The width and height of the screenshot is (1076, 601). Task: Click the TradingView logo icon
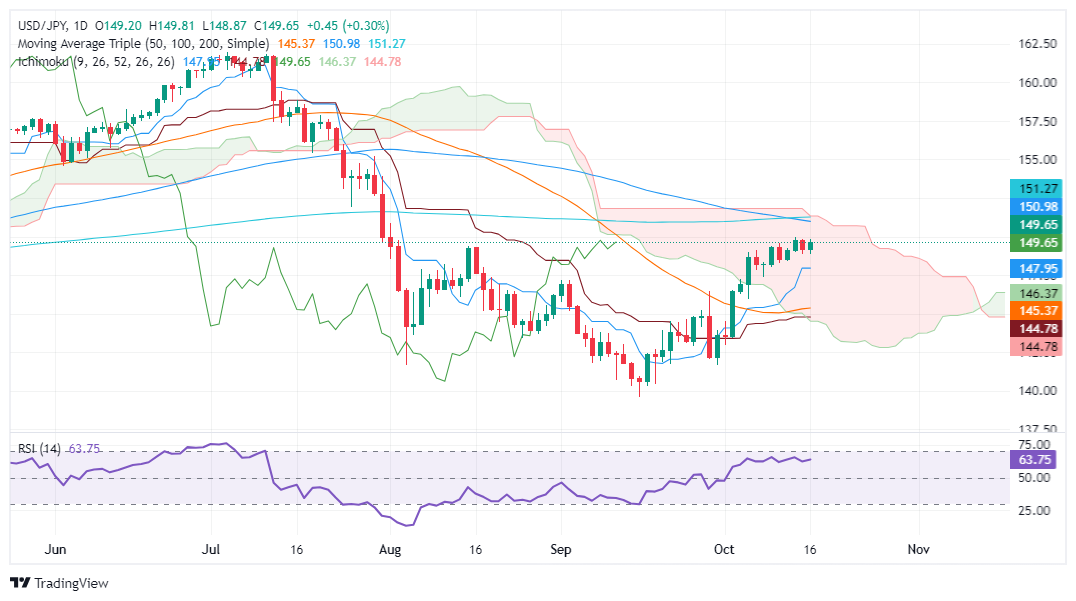[x=21, y=583]
